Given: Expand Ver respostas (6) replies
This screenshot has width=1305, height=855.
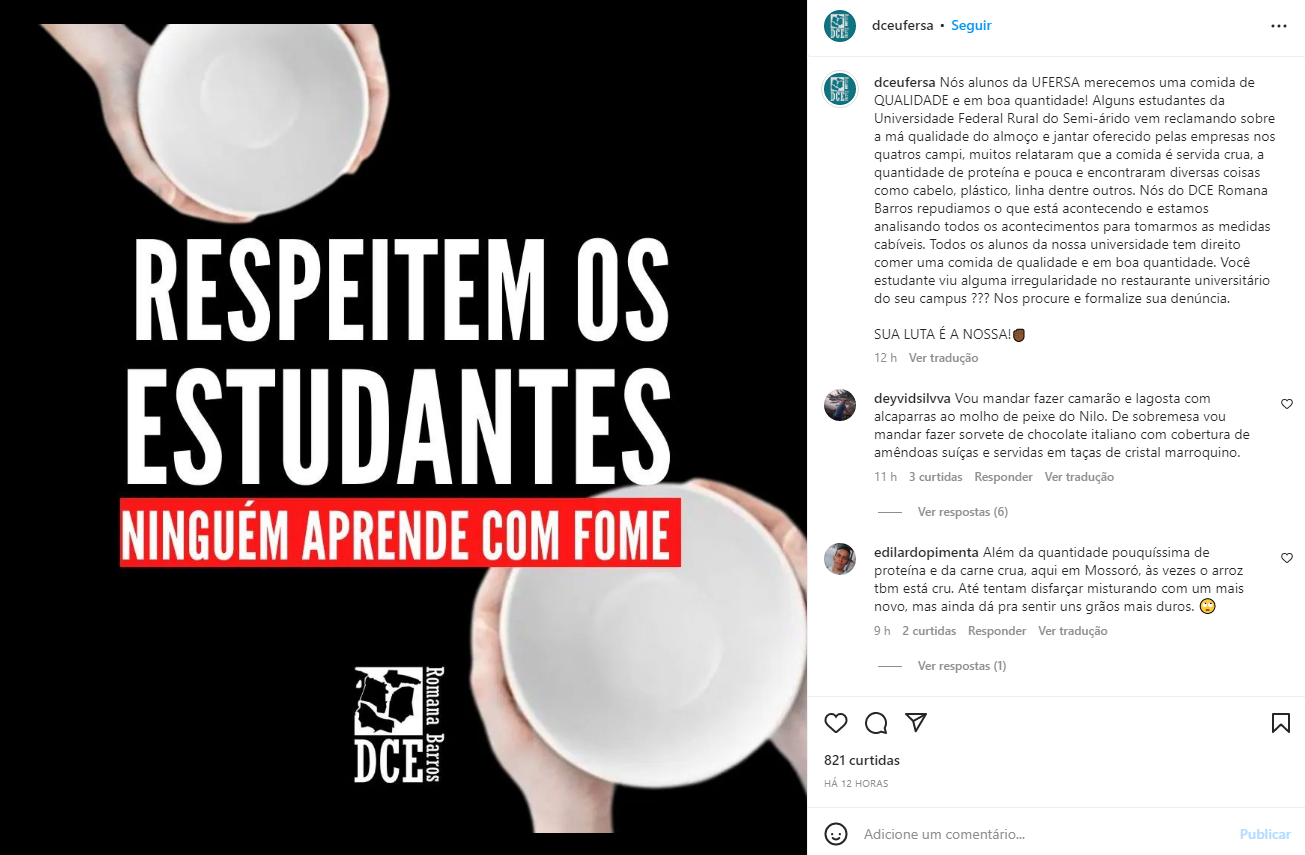Looking at the screenshot, I should point(962,512).
